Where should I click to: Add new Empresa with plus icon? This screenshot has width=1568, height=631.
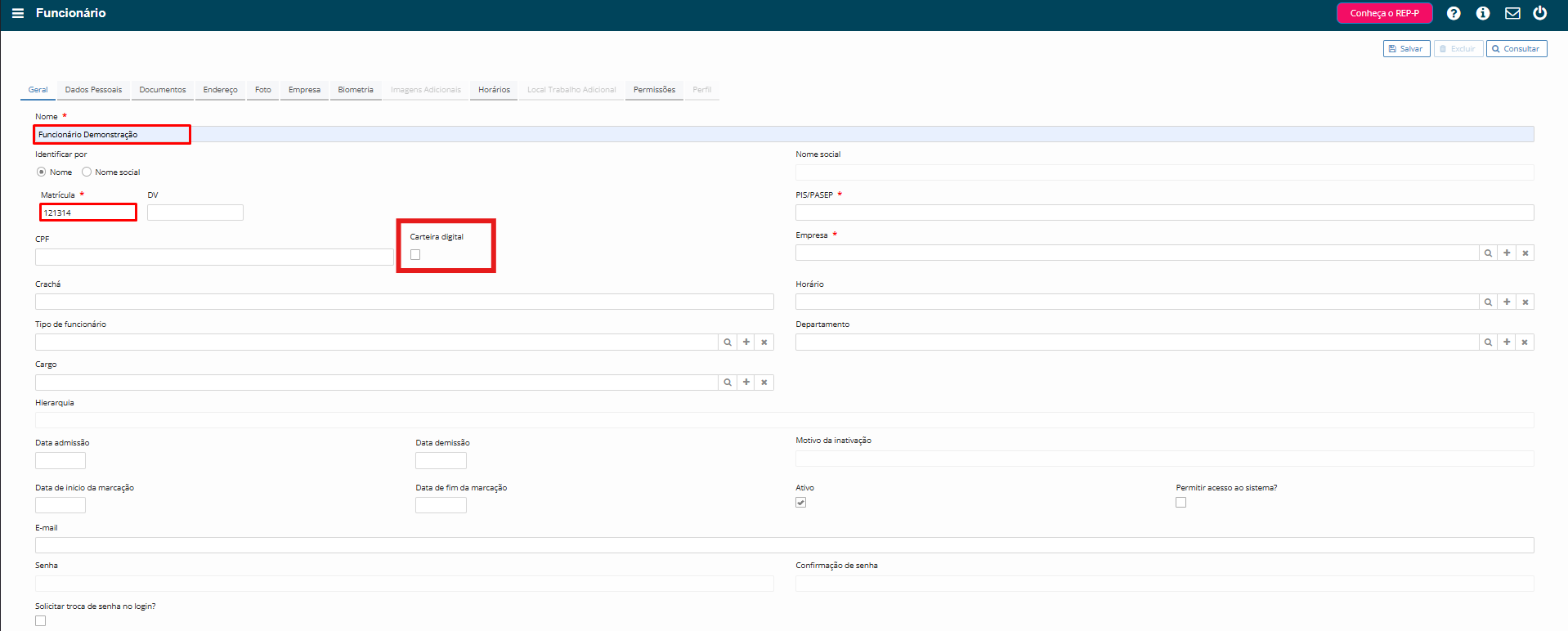pyautogui.click(x=1507, y=253)
